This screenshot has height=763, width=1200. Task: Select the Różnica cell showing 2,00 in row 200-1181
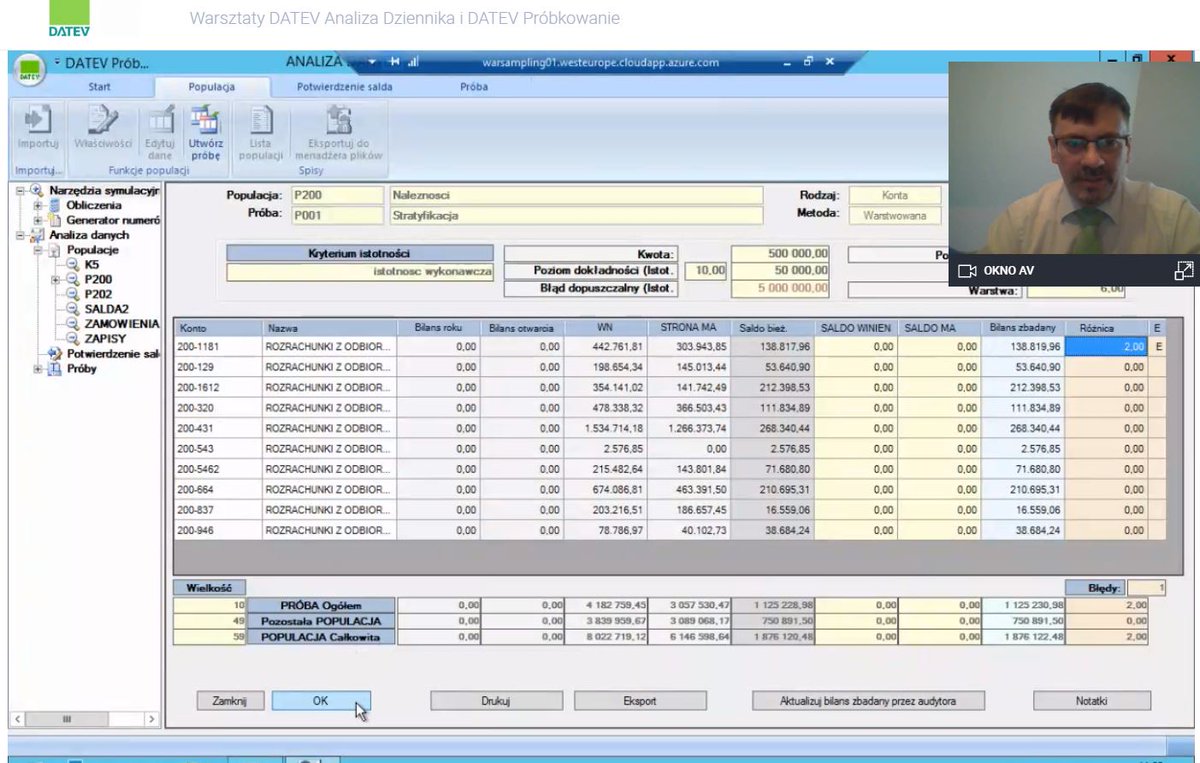coord(1107,346)
